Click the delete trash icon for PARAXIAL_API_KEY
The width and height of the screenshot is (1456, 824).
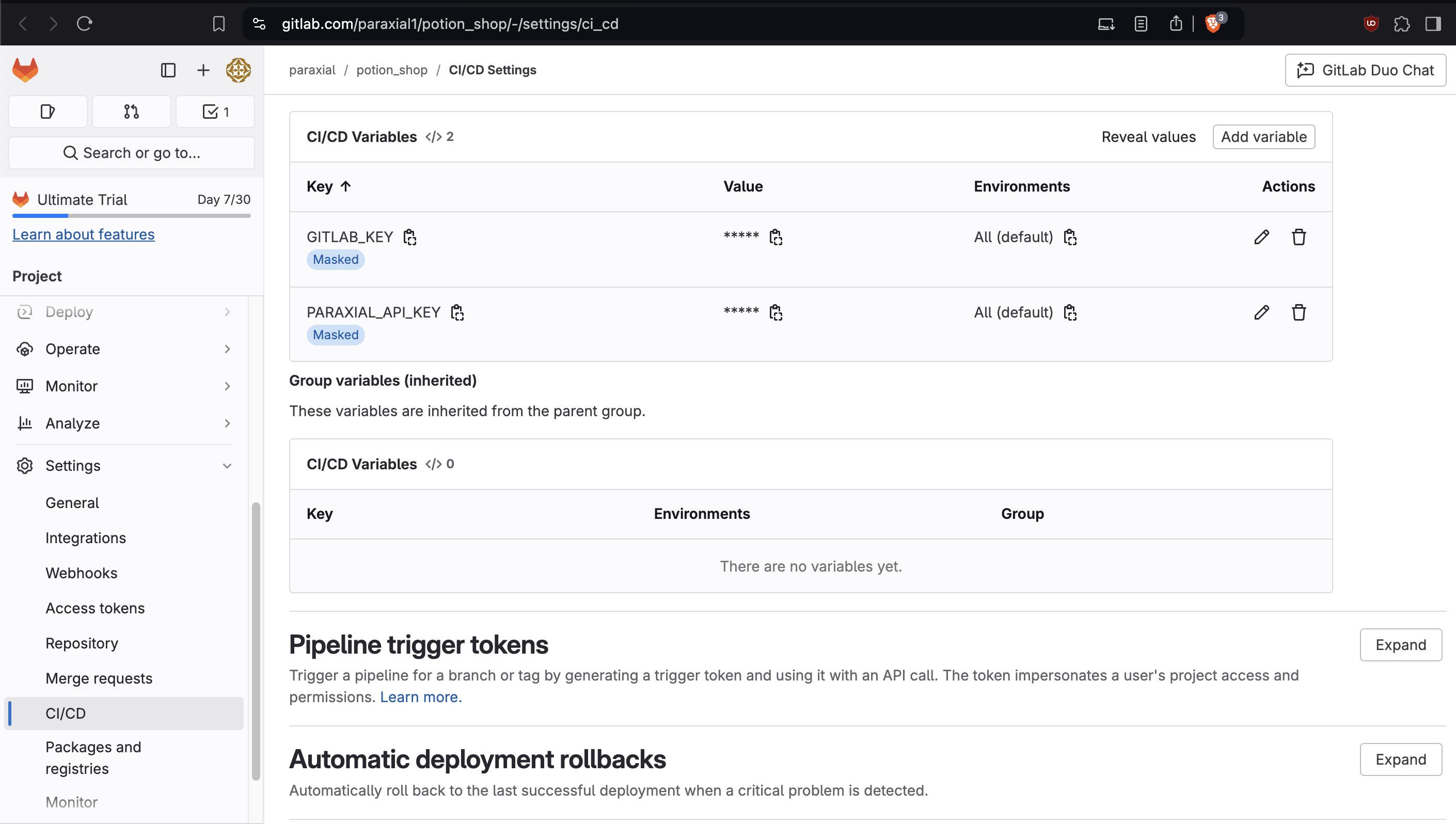click(1299, 311)
